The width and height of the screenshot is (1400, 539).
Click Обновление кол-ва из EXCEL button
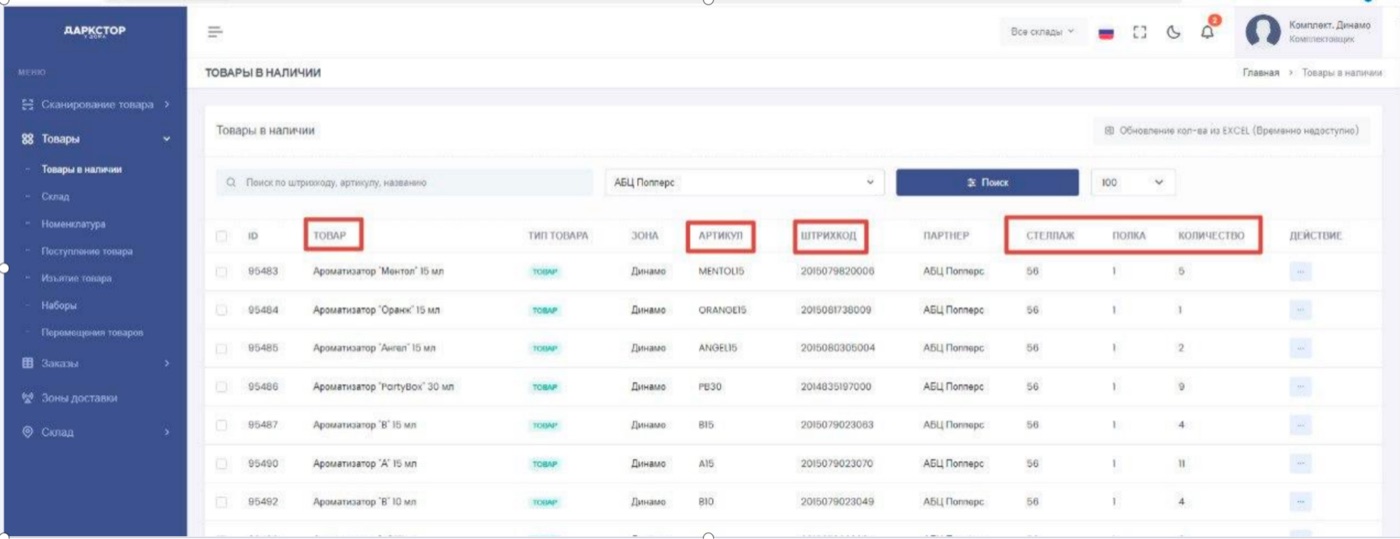point(1231,131)
